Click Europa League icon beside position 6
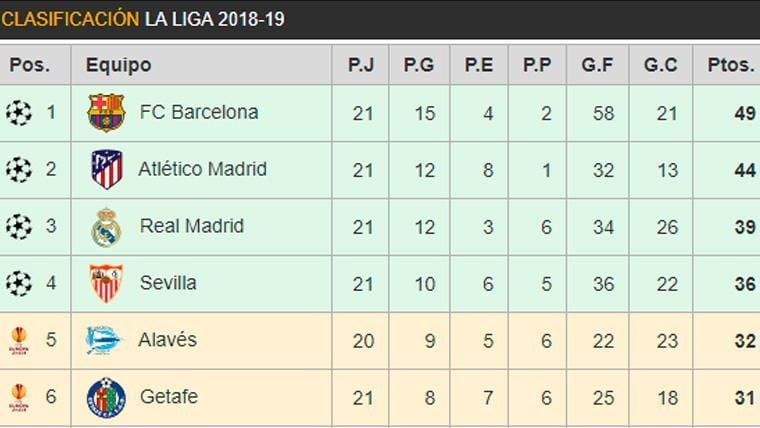760x428 pixels. [19, 397]
